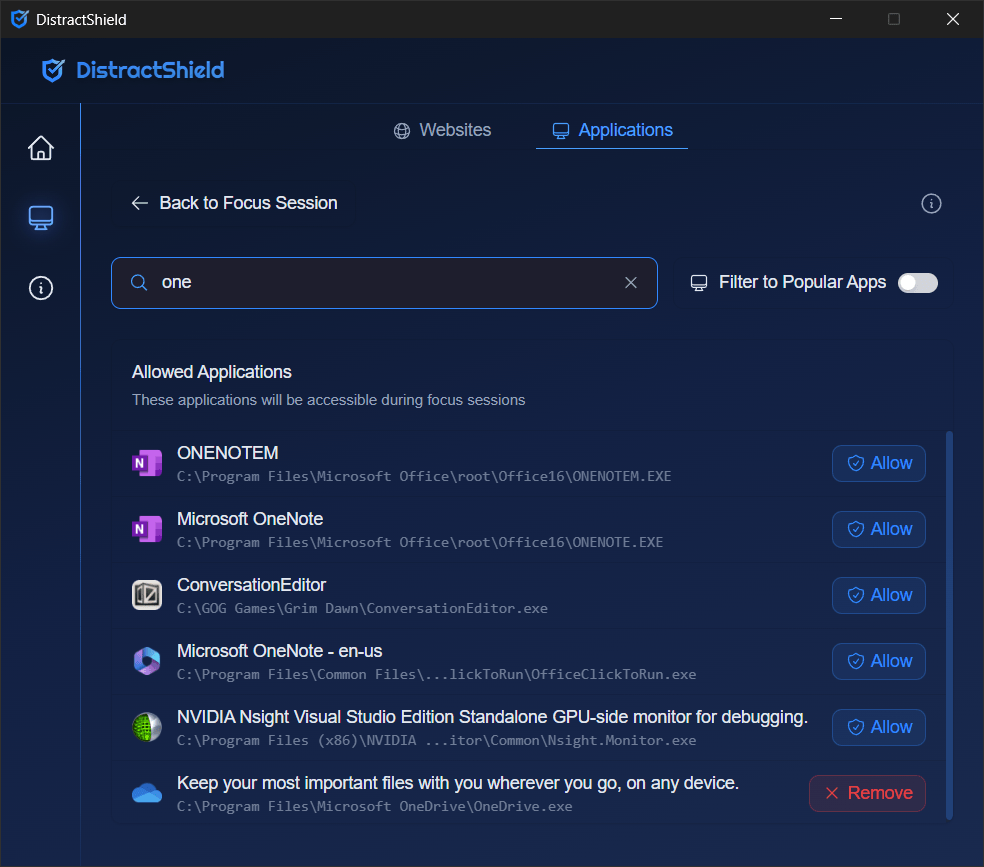Screen dimensions: 984x867
Task: Remove OneDrive from allowed applications
Action: point(867,793)
